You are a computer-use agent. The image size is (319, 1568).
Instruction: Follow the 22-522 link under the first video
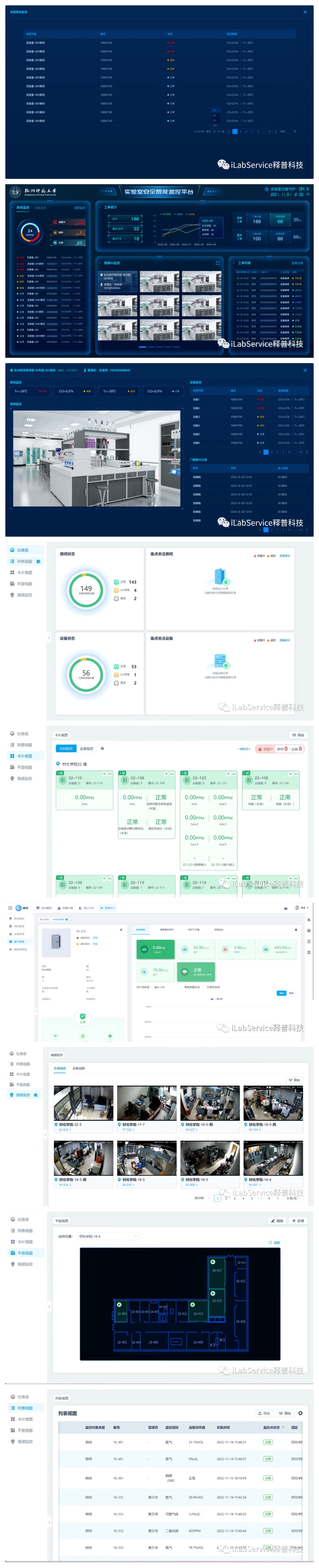click(65, 1130)
